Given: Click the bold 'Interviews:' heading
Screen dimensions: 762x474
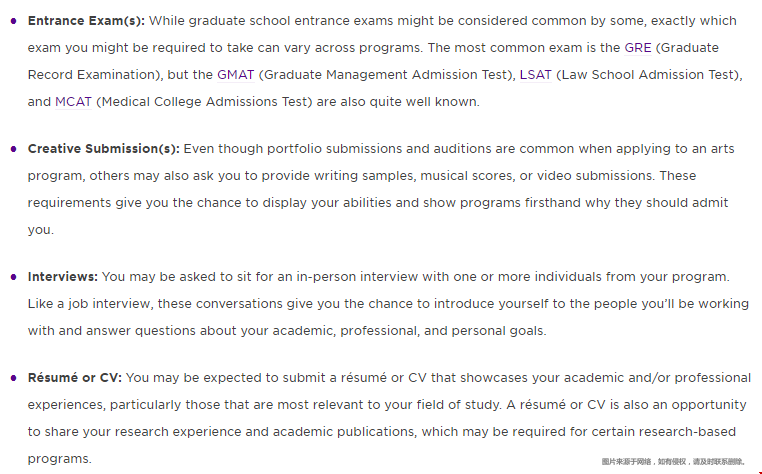Looking at the screenshot, I should tap(63, 276).
